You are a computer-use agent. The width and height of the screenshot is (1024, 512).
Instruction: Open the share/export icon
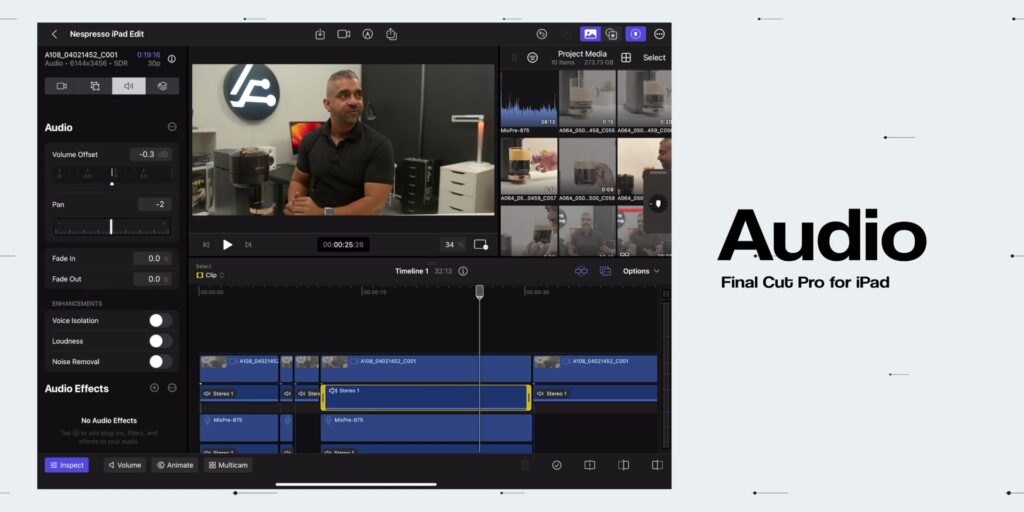tap(391, 34)
